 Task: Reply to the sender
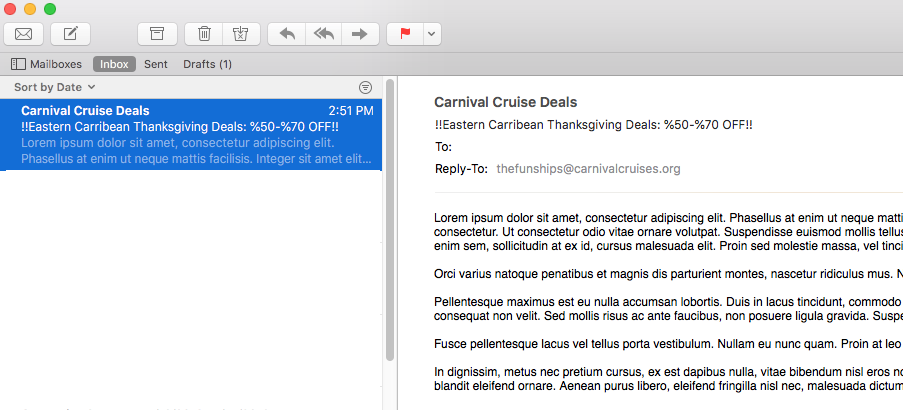[x=287, y=34]
